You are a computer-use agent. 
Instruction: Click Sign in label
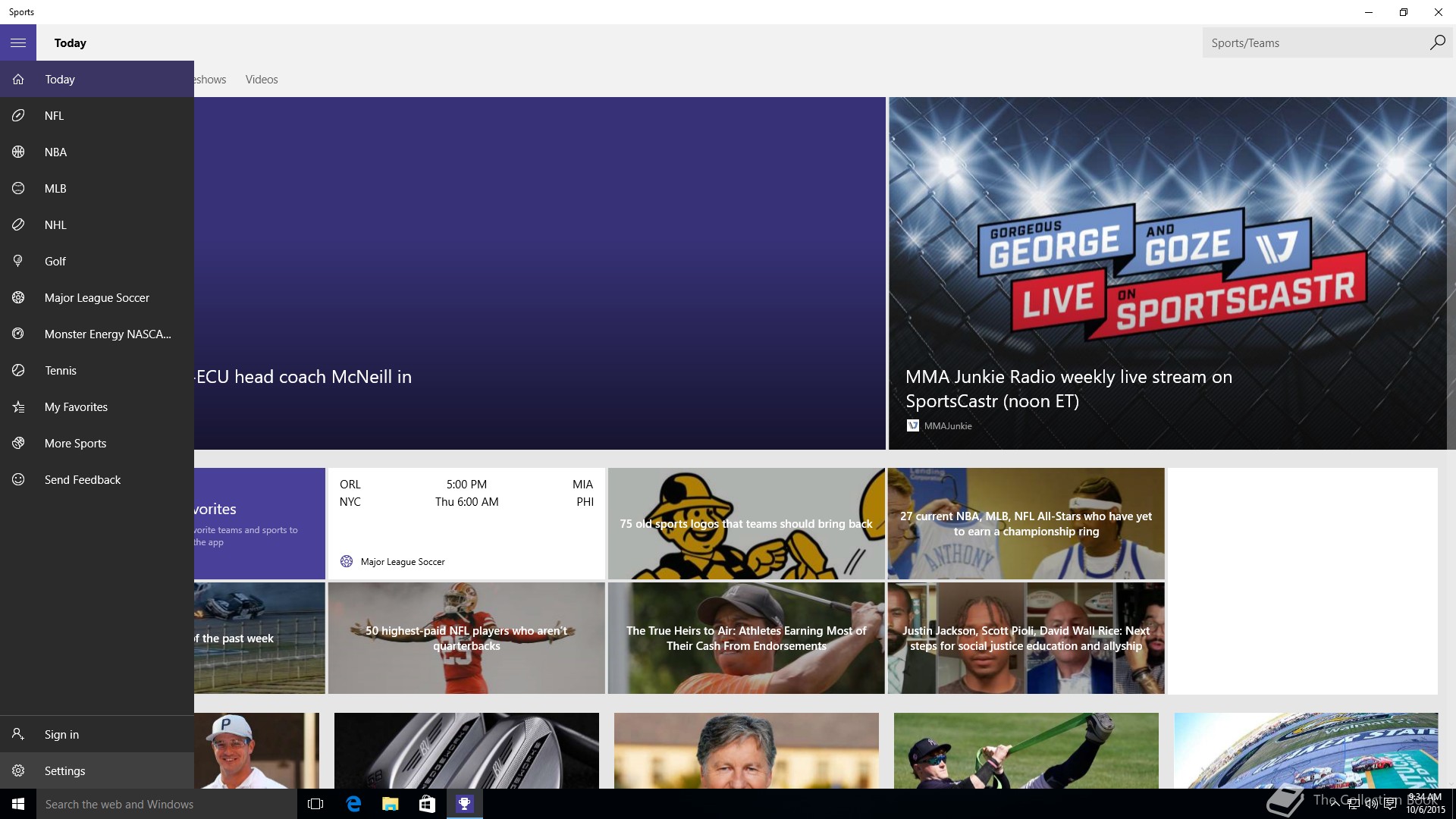(61, 734)
